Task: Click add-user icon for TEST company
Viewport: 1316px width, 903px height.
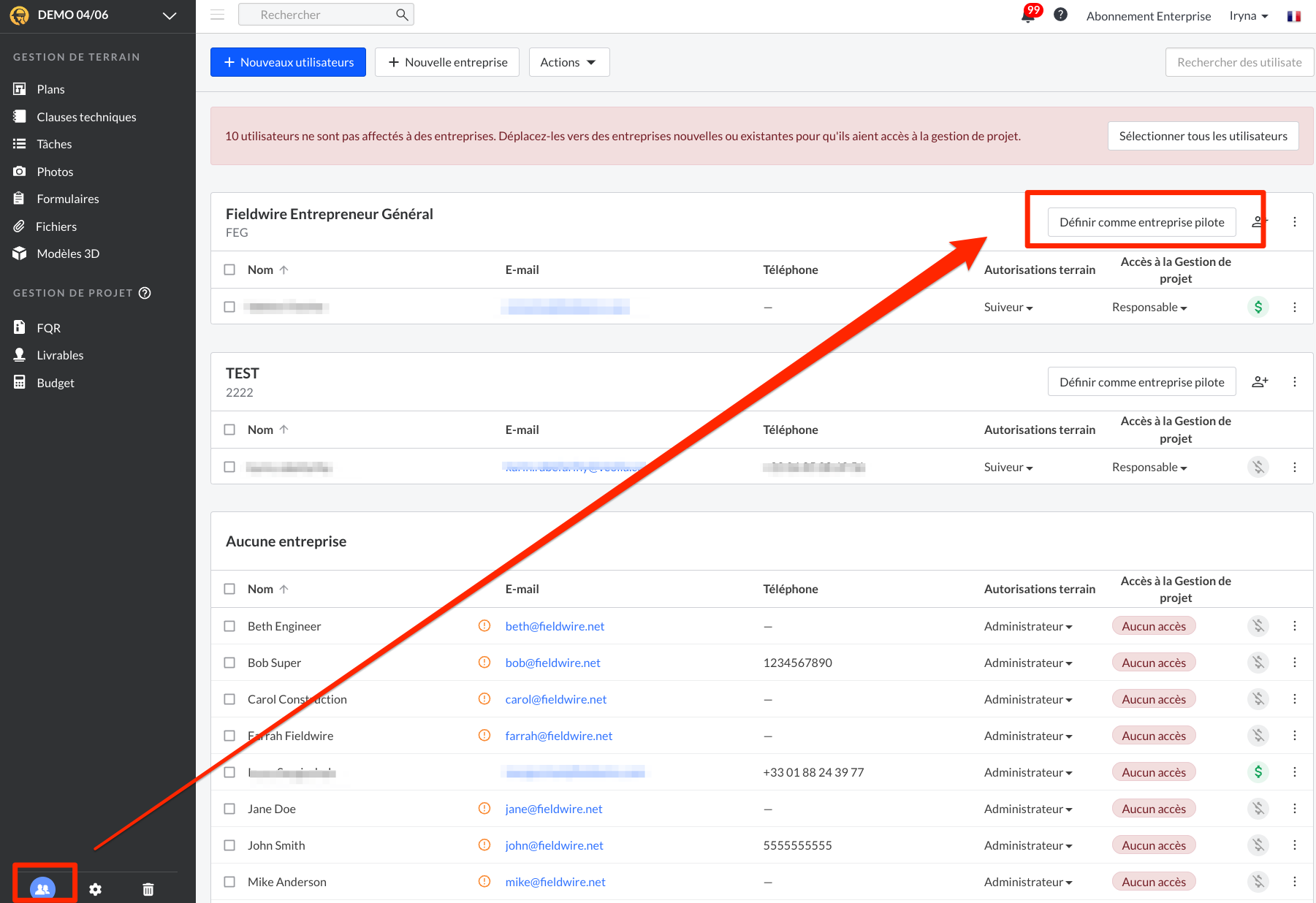Action: click(x=1260, y=382)
